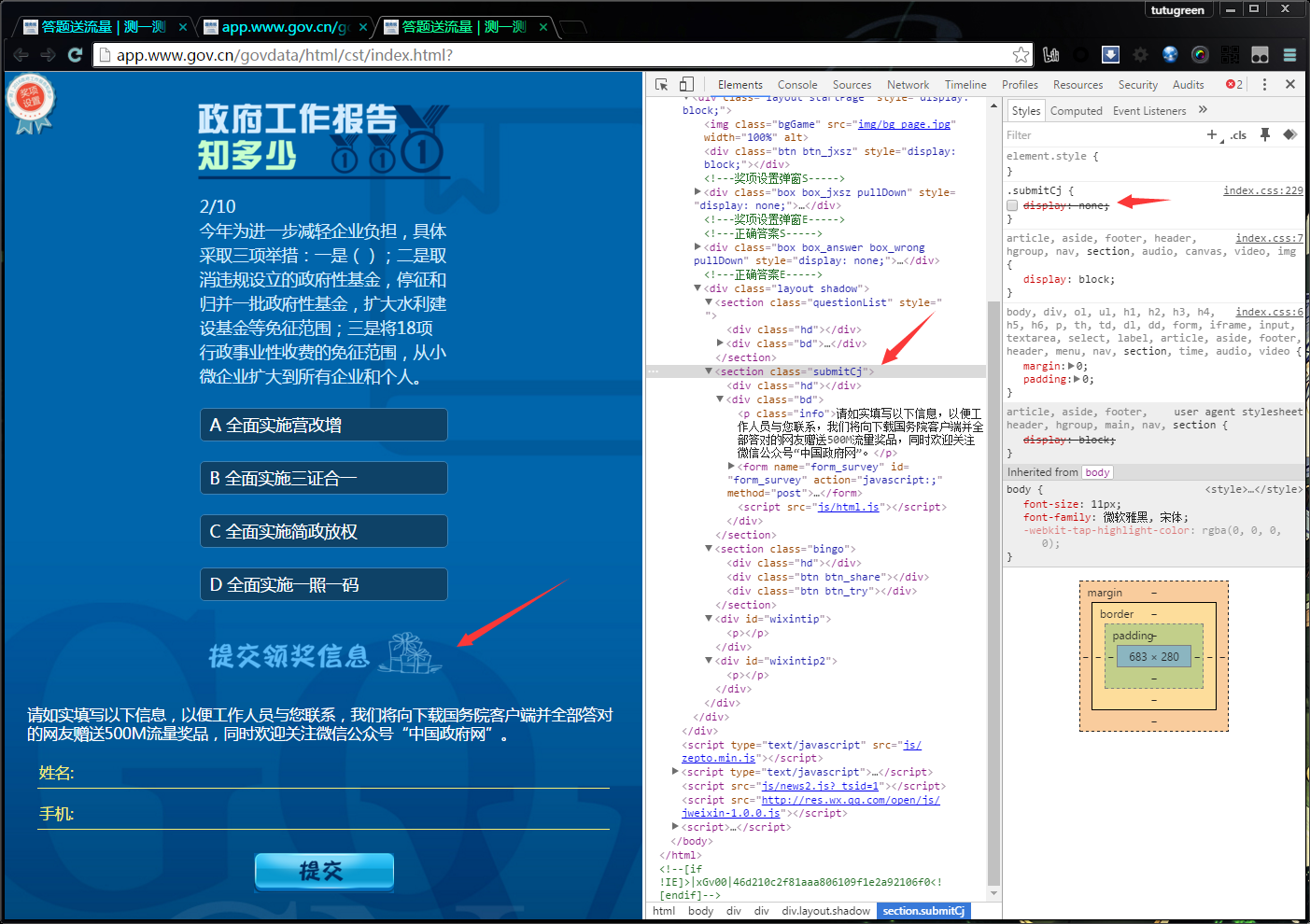Click the 姓名 name input field
1310x924 pixels.
pos(323,774)
